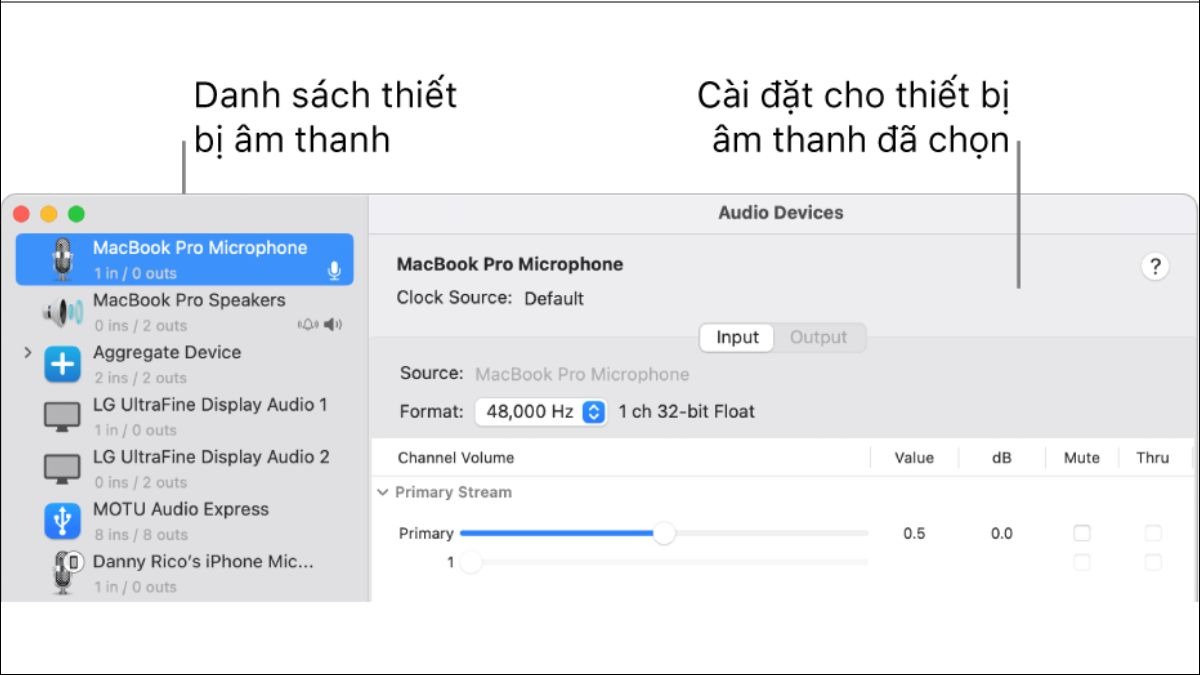Click the 1 ch 32-bit Float label
1200x675 pixels.
687,411
